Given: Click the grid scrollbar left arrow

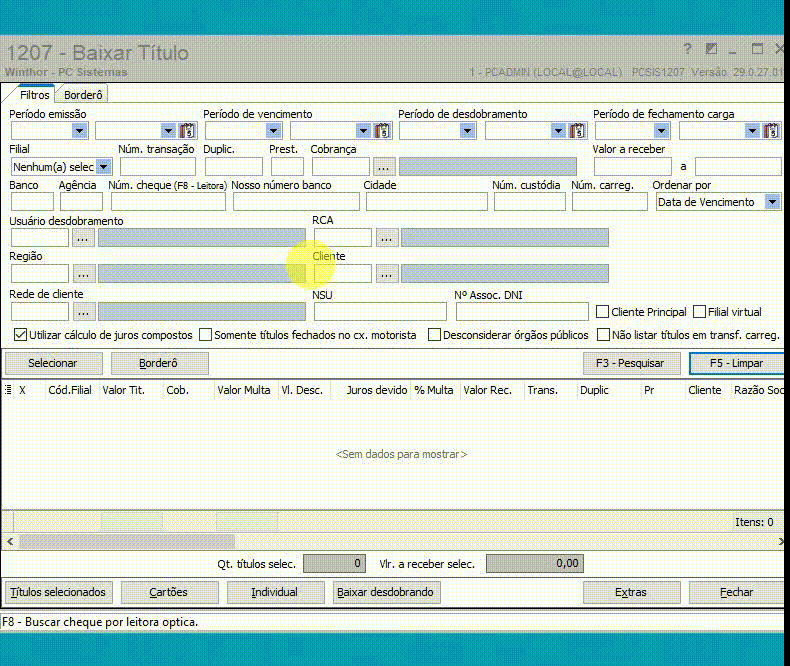Looking at the screenshot, I should pyautogui.click(x=10, y=542).
